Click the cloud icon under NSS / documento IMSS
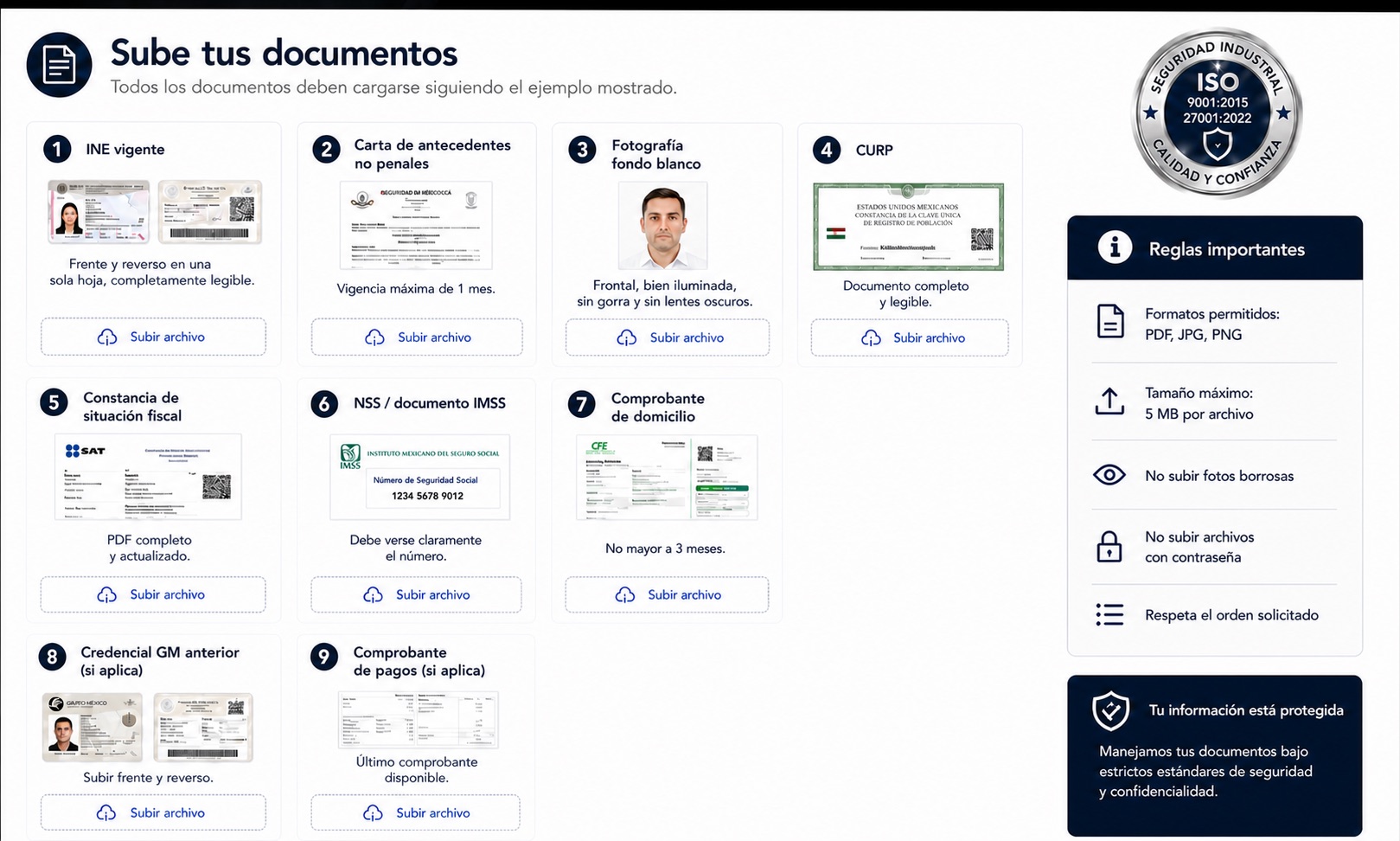1400x841 pixels. point(373,594)
